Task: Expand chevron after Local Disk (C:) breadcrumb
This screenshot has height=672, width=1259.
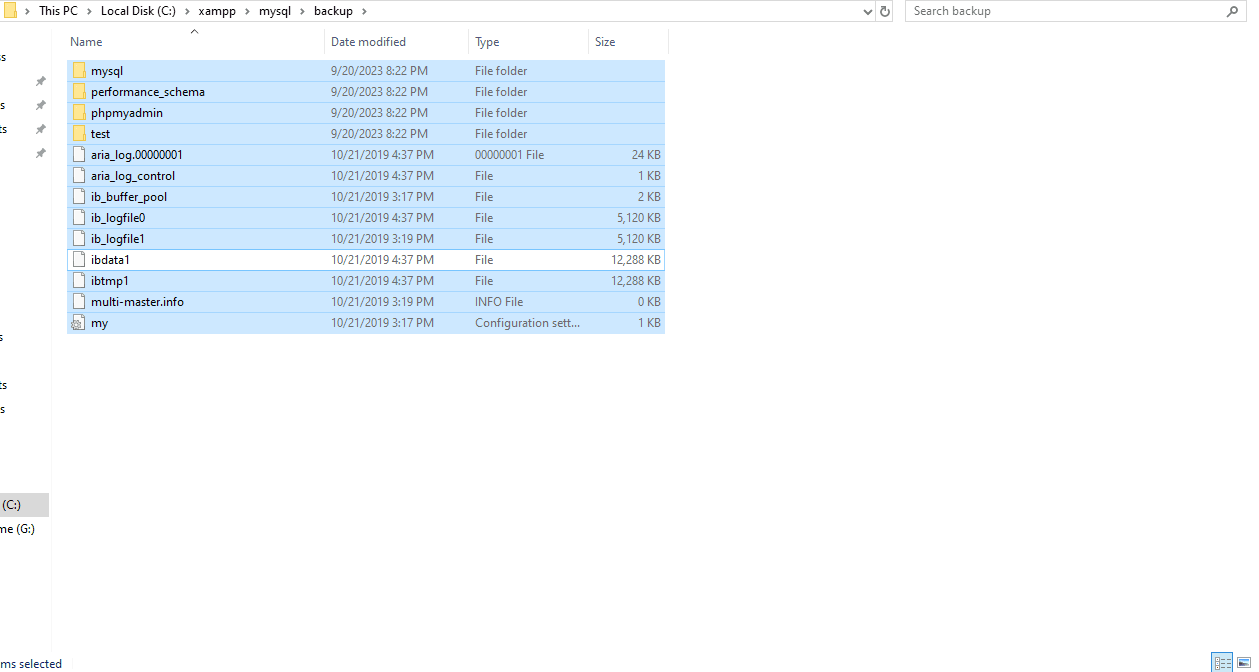Action: 187,11
